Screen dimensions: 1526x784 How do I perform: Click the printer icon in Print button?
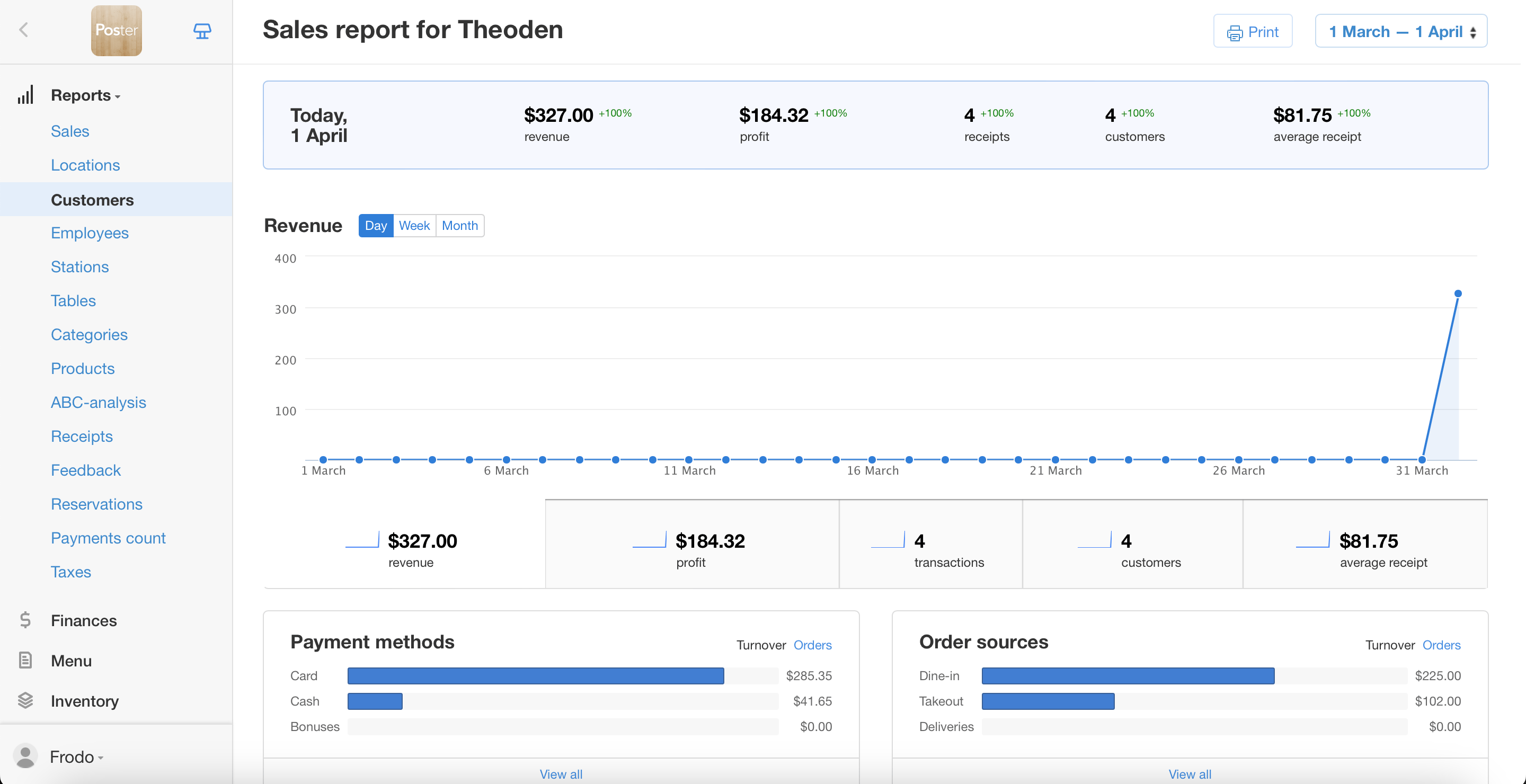pos(1235,32)
